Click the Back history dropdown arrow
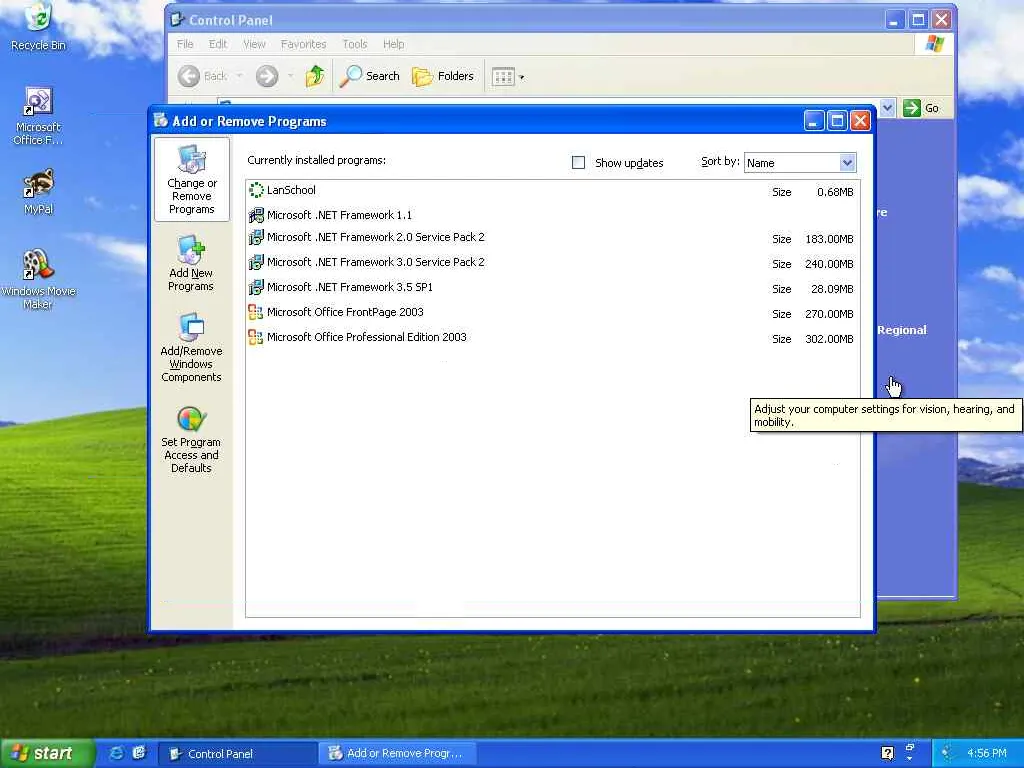The height and width of the screenshot is (768, 1024). point(240,76)
